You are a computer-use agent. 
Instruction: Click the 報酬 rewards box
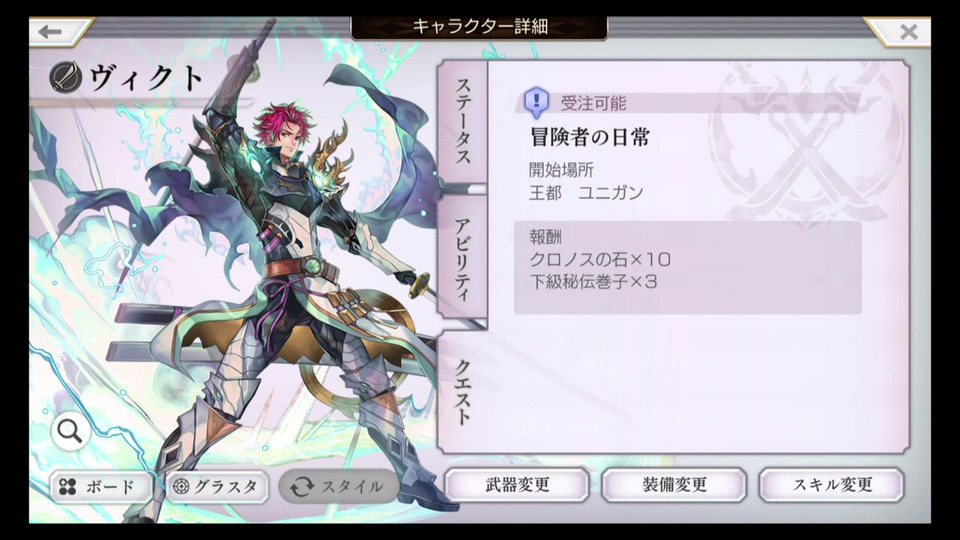(688, 268)
